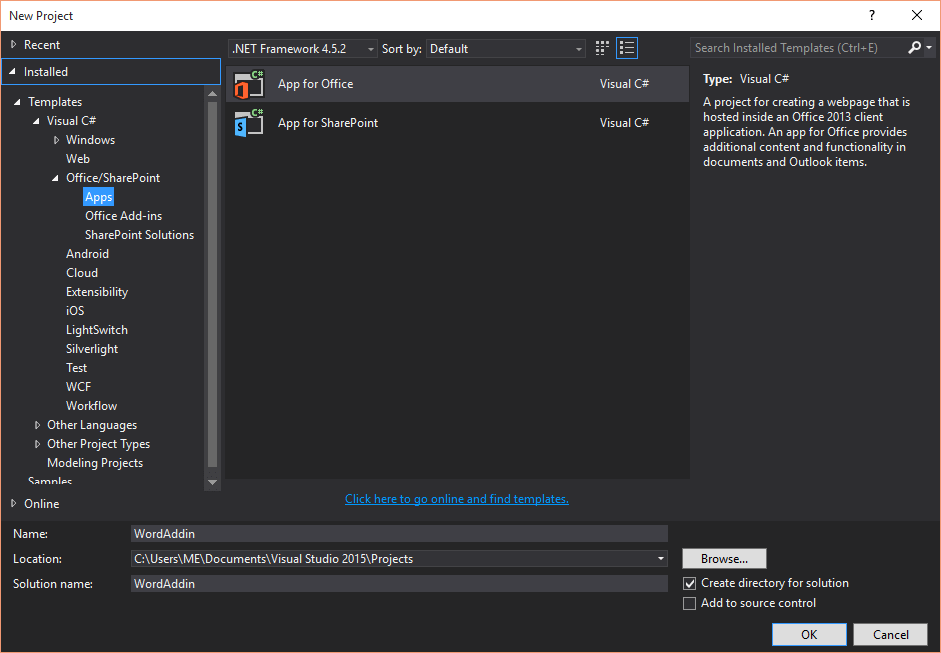The image size is (941, 653).
Task: Click the project Name input field
Action: pos(399,534)
